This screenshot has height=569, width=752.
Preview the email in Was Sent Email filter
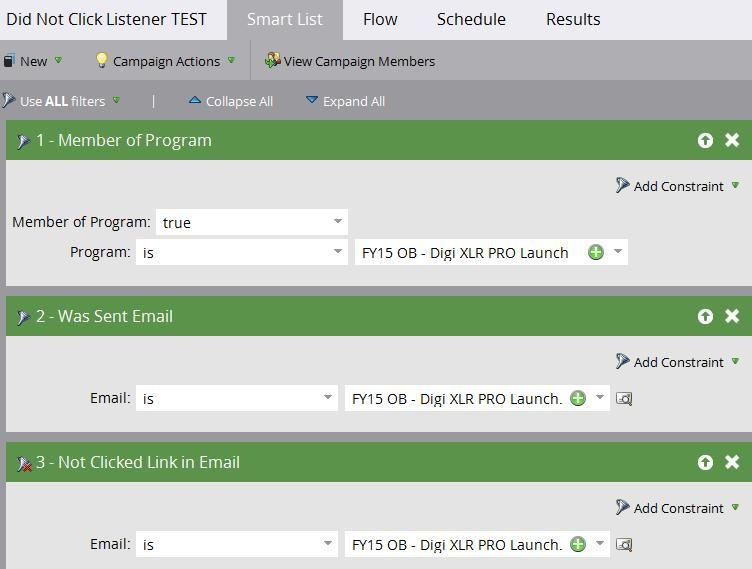(x=624, y=399)
